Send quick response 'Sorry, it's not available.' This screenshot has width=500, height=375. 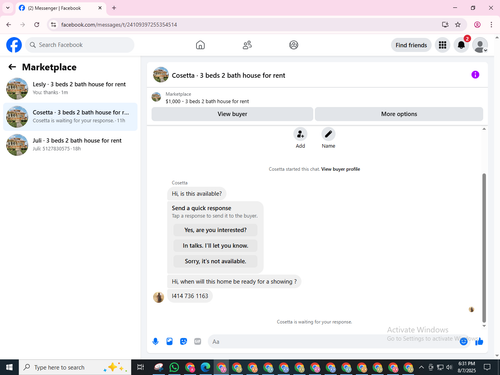215,261
